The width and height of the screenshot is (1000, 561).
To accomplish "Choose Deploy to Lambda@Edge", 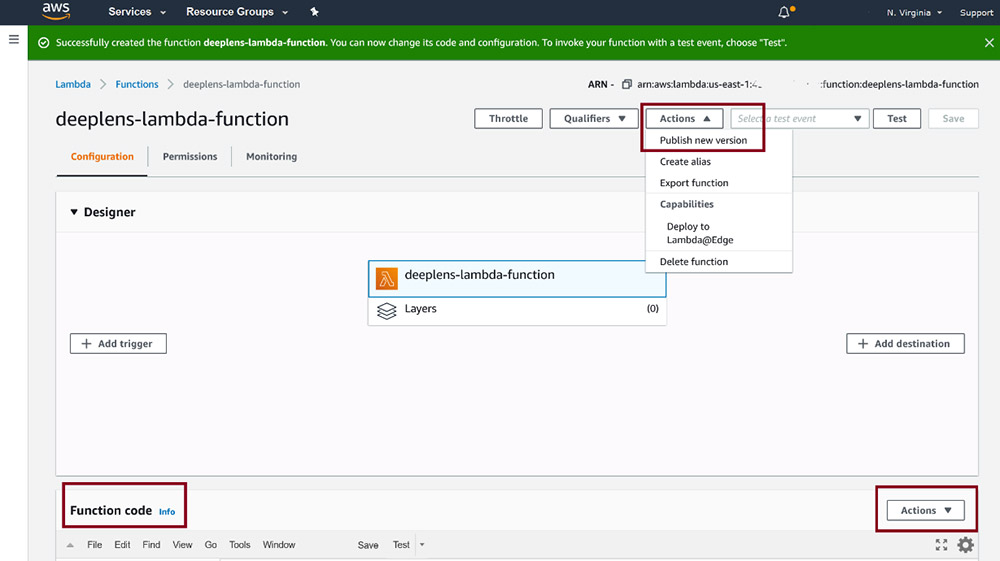I will 700,233.
